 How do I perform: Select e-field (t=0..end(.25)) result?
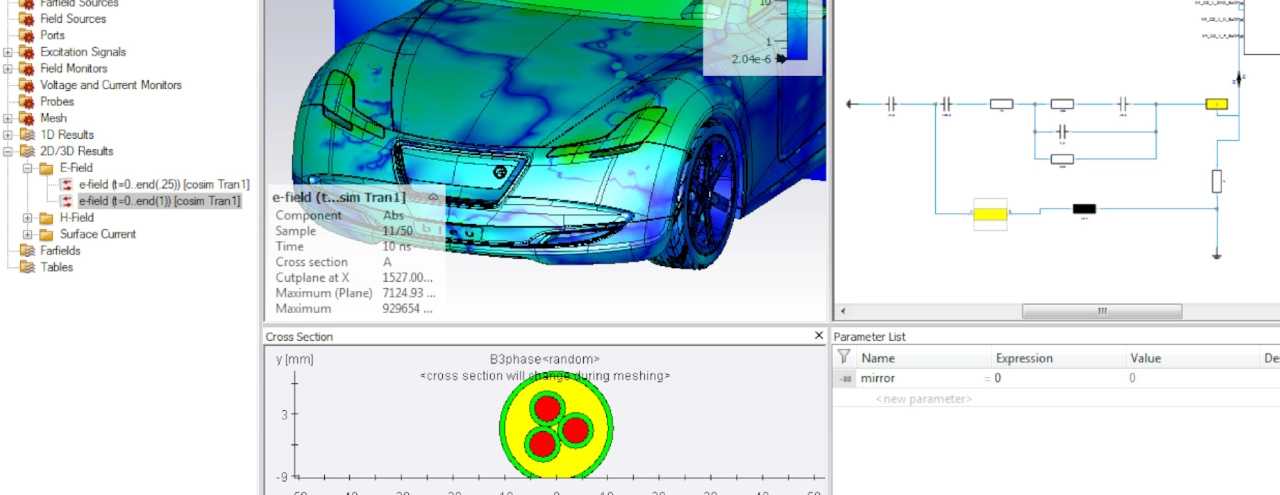(x=164, y=185)
